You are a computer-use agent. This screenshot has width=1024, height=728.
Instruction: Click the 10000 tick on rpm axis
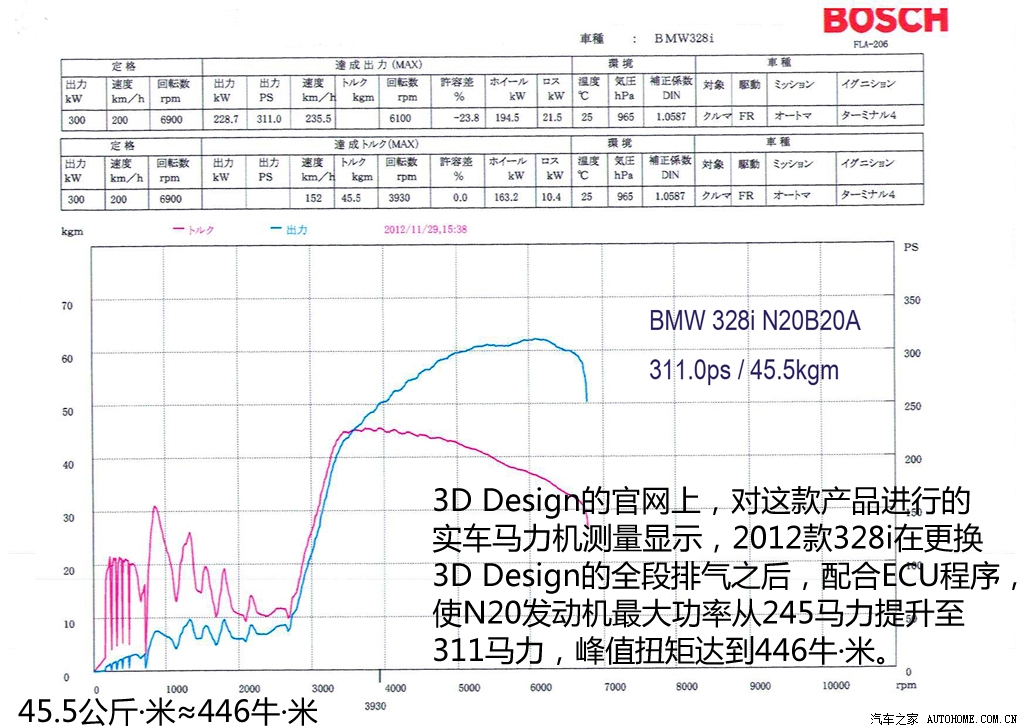(836, 686)
